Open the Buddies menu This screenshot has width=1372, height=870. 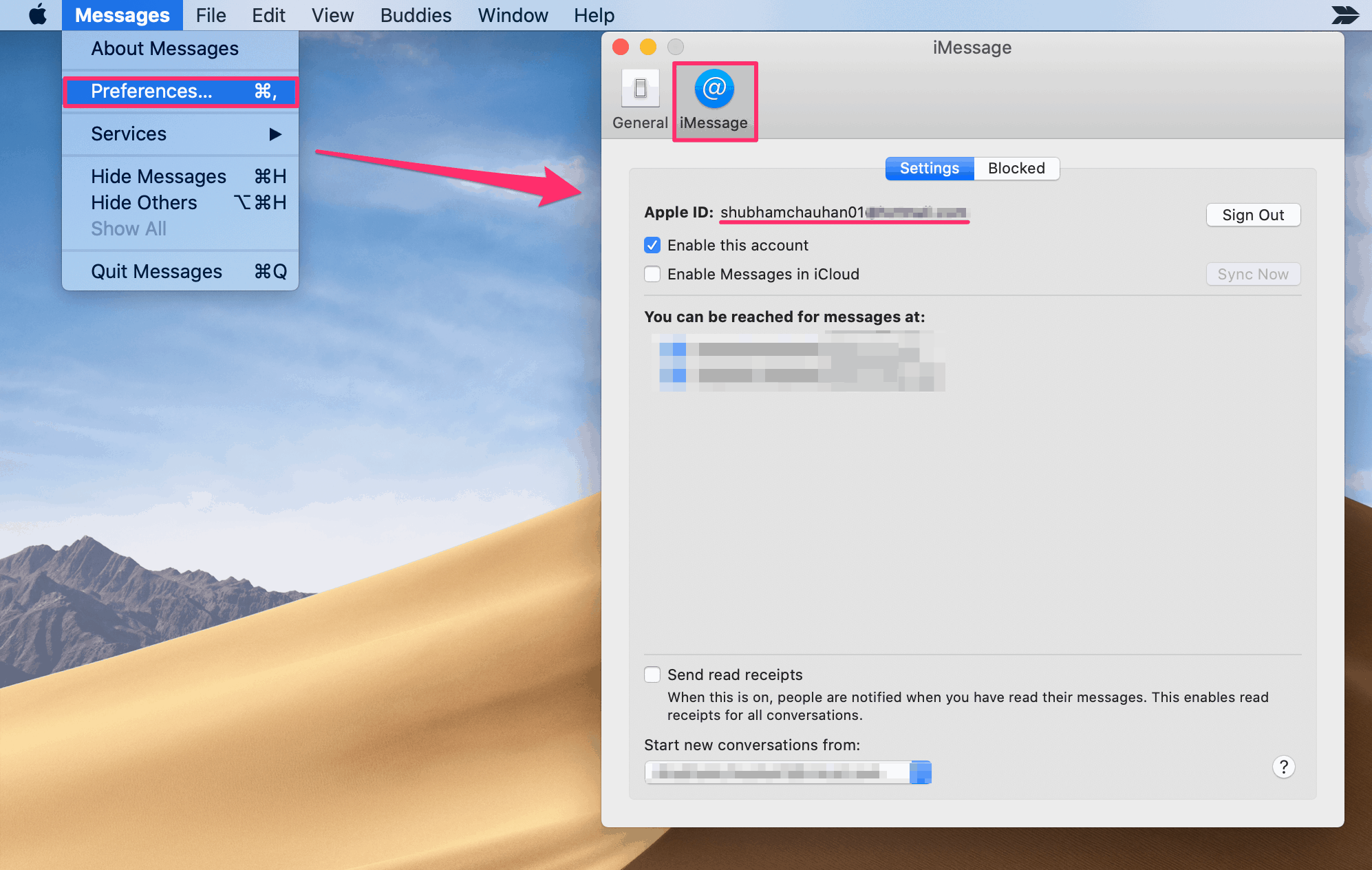(416, 14)
